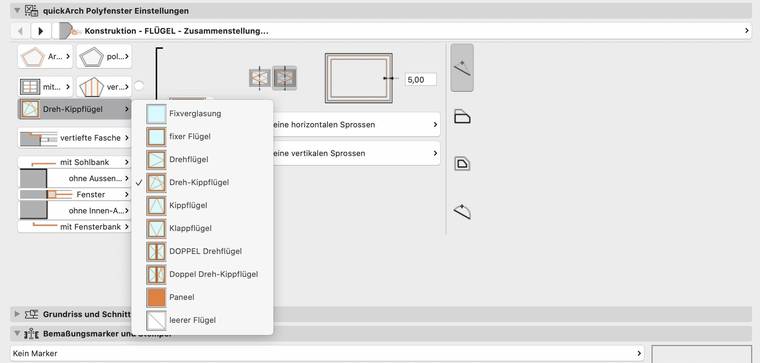This screenshot has height=363, width=760.
Task: Select the bottom tilted polygon edit icon
Action: 462,212
